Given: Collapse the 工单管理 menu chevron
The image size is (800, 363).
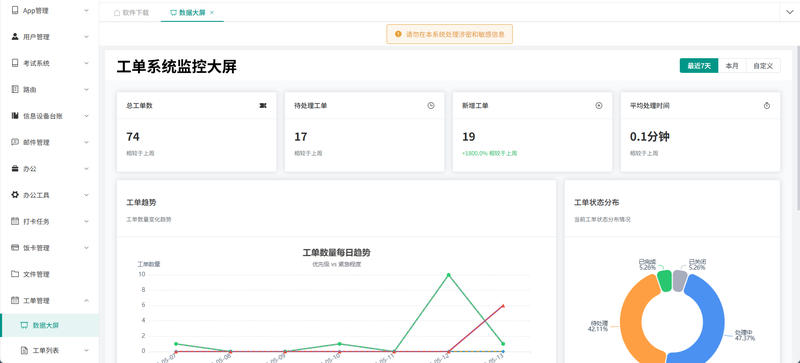Looking at the screenshot, I should 86,301.
